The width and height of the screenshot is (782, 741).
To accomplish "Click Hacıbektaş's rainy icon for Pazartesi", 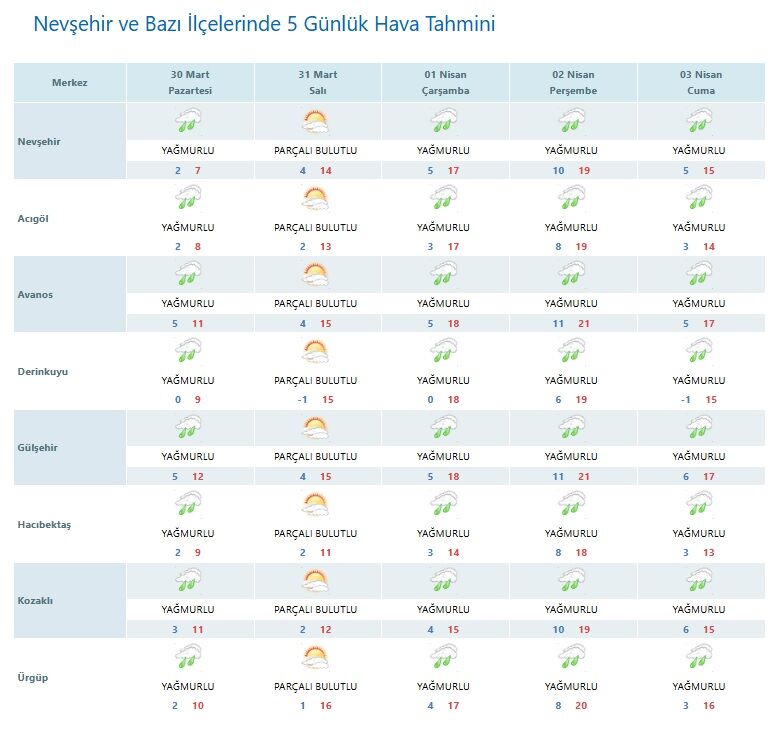I will [x=188, y=506].
